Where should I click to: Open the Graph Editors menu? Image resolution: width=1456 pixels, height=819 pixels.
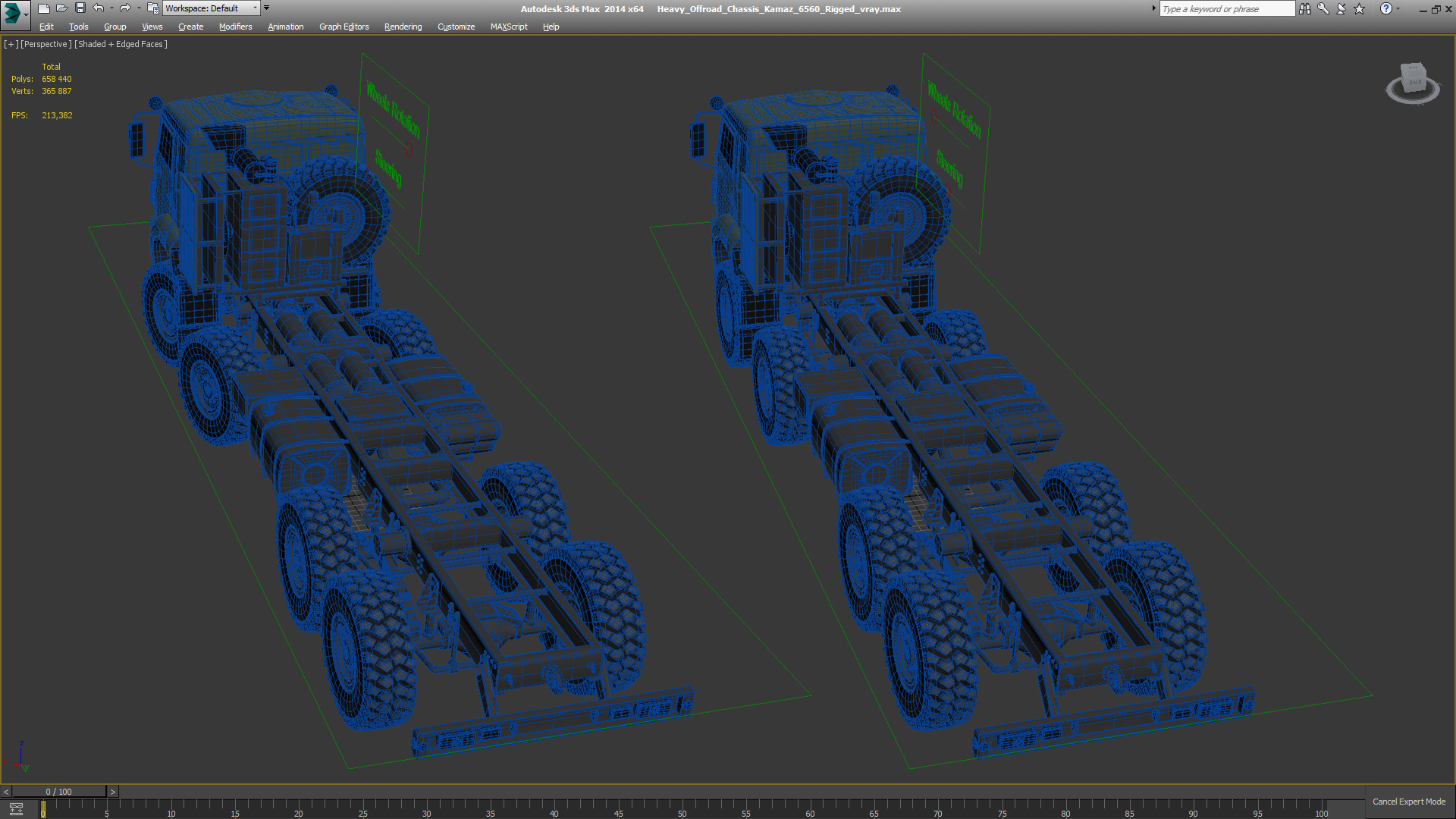(344, 27)
